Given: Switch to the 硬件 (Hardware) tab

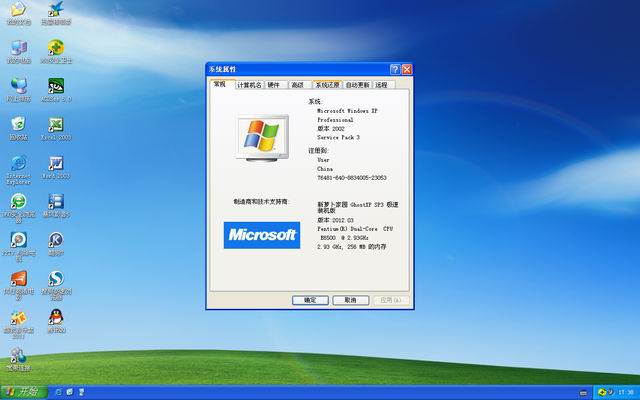Looking at the screenshot, I should point(276,85).
